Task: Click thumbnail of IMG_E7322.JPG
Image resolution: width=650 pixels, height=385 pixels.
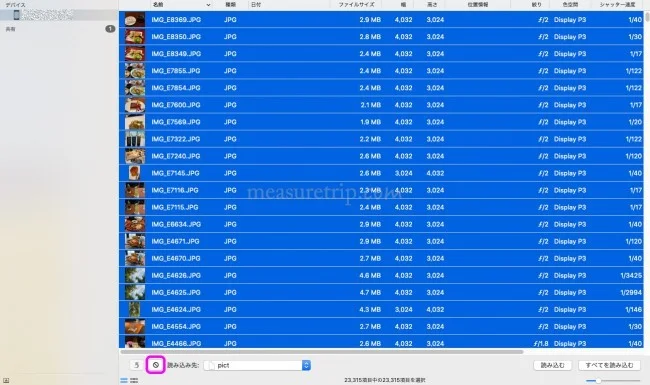Action: pos(135,139)
